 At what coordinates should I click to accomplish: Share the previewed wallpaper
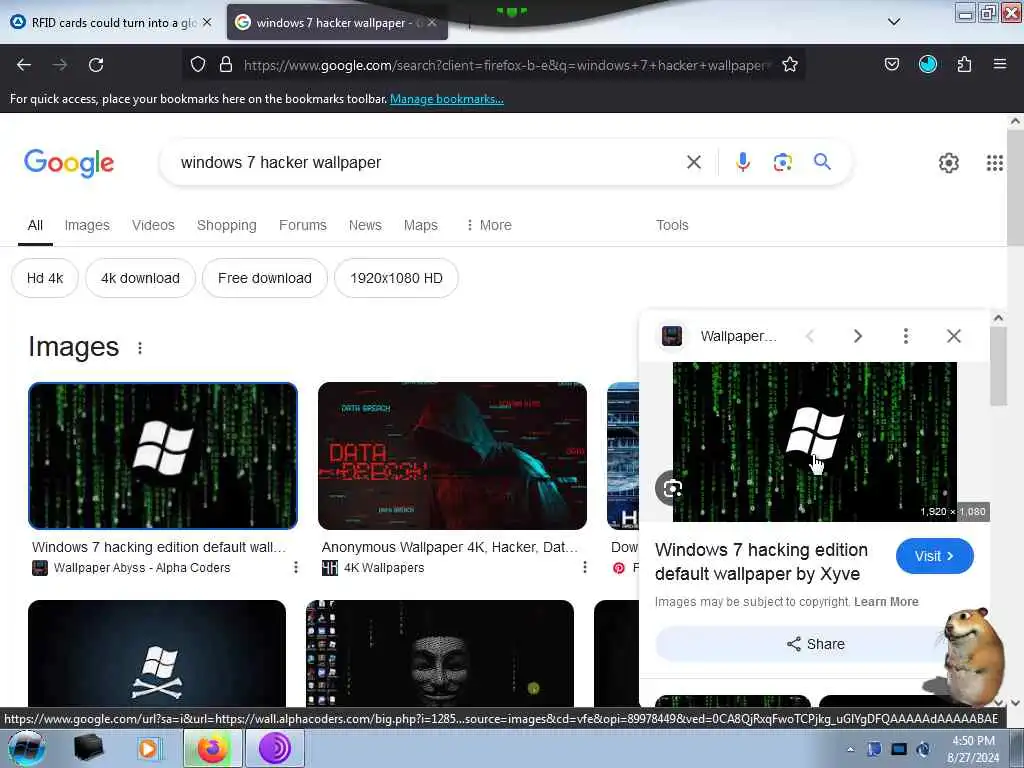click(x=815, y=644)
